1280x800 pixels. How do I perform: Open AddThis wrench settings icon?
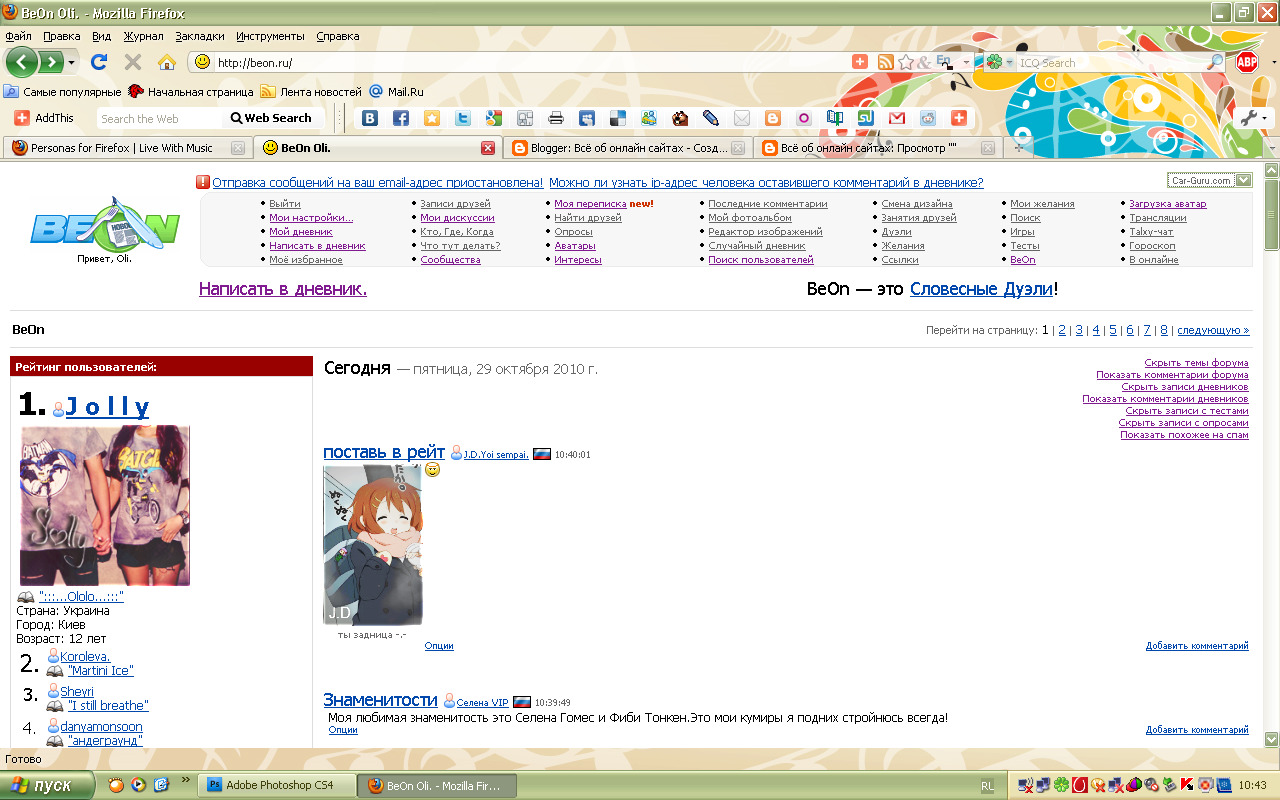point(1250,118)
